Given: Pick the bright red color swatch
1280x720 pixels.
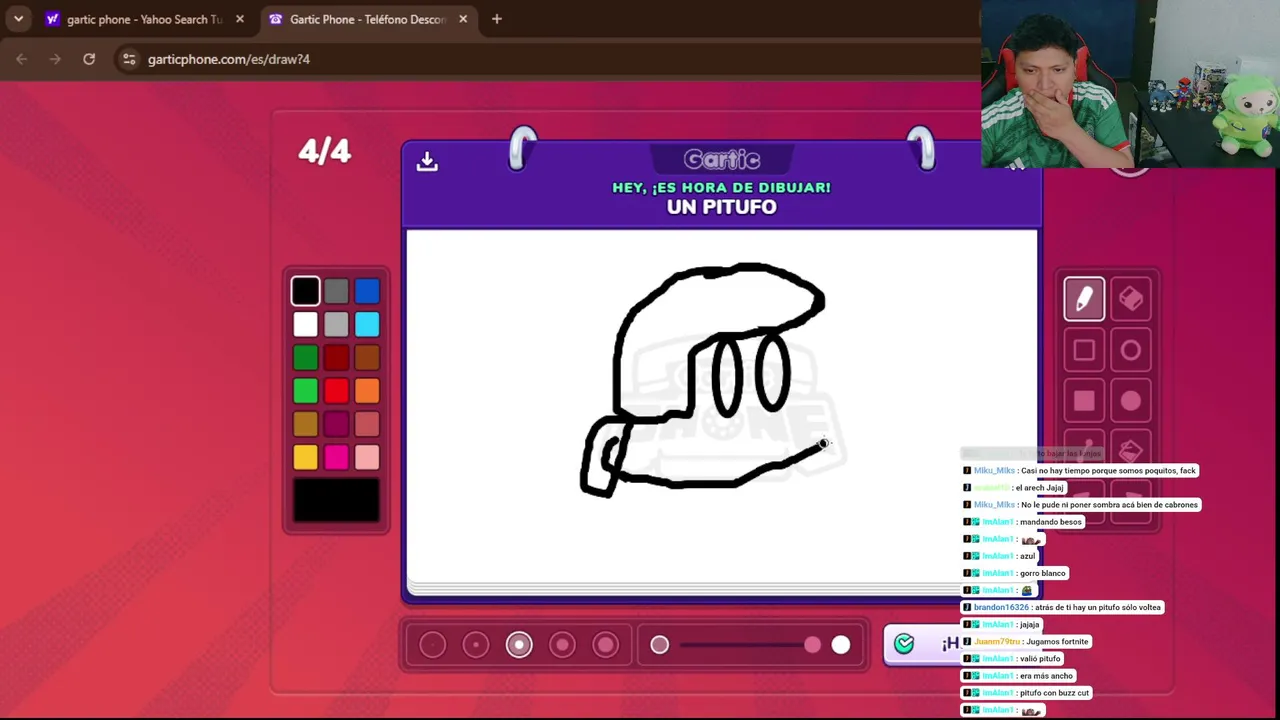Looking at the screenshot, I should tap(336, 391).
